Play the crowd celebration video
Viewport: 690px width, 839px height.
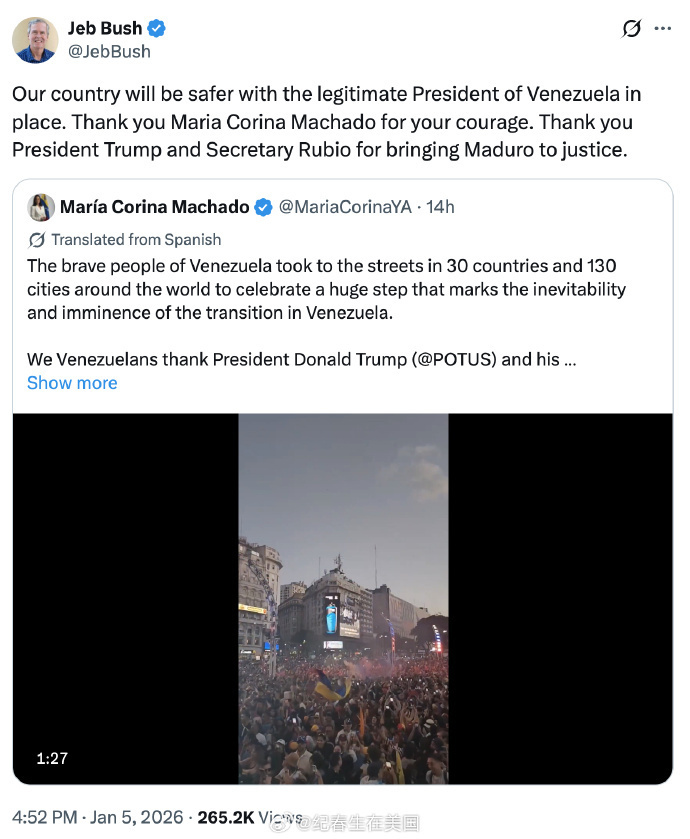point(343,598)
